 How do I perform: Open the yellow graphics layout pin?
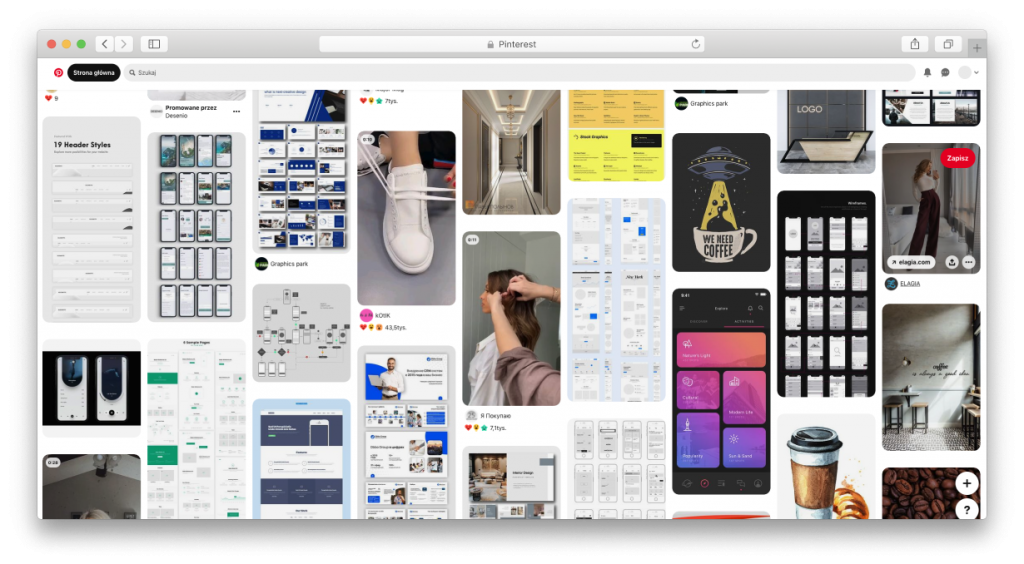(x=616, y=136)
